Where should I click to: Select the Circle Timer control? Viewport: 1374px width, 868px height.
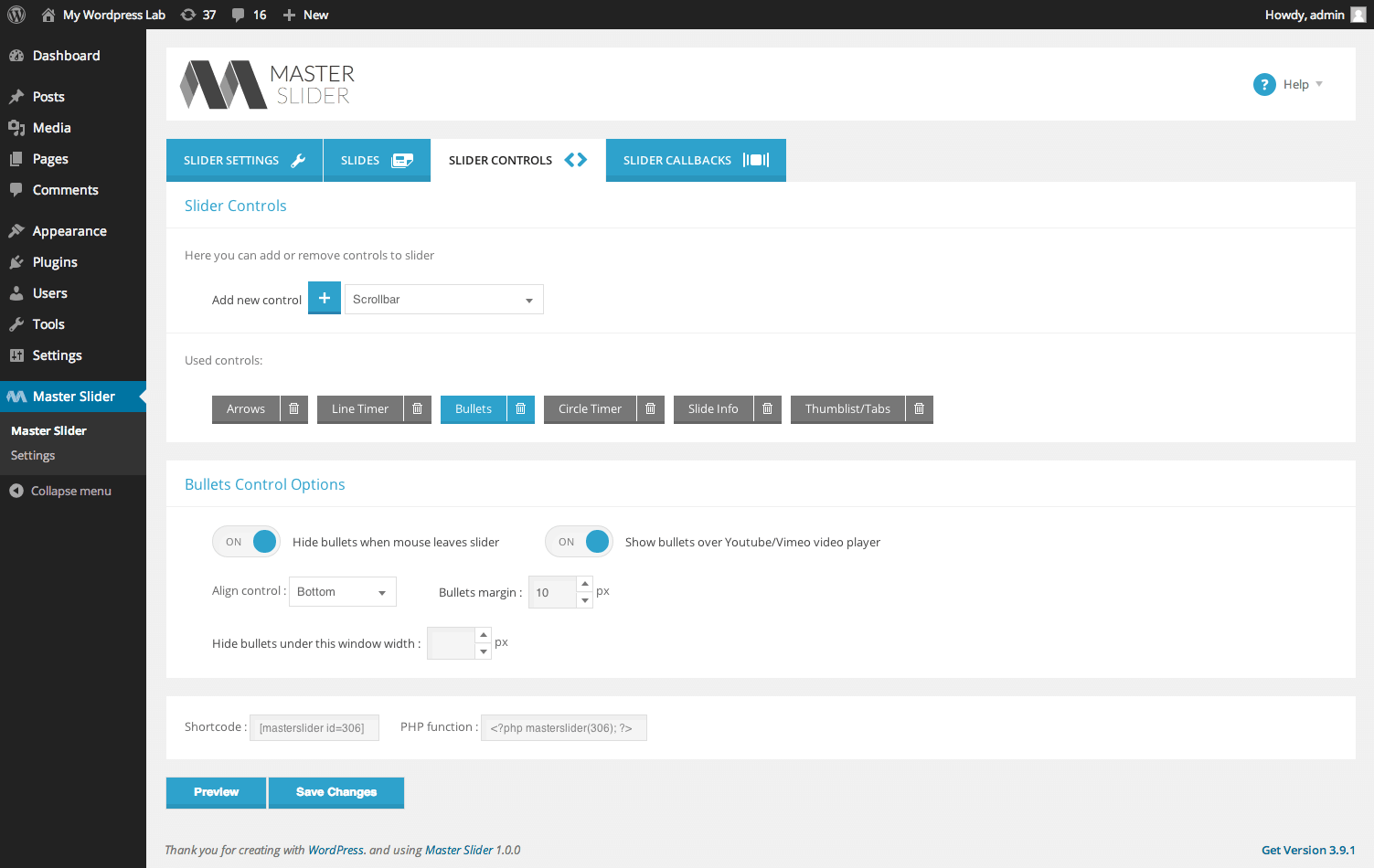[591, 409]
